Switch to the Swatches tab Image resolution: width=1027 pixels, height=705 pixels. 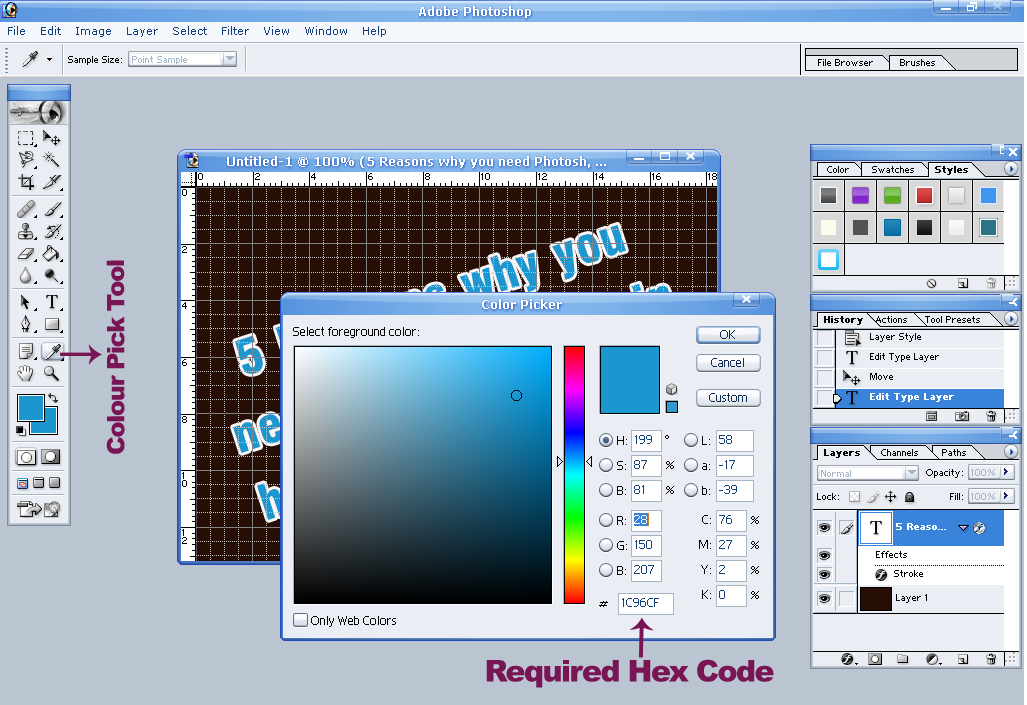coord(892,170)
